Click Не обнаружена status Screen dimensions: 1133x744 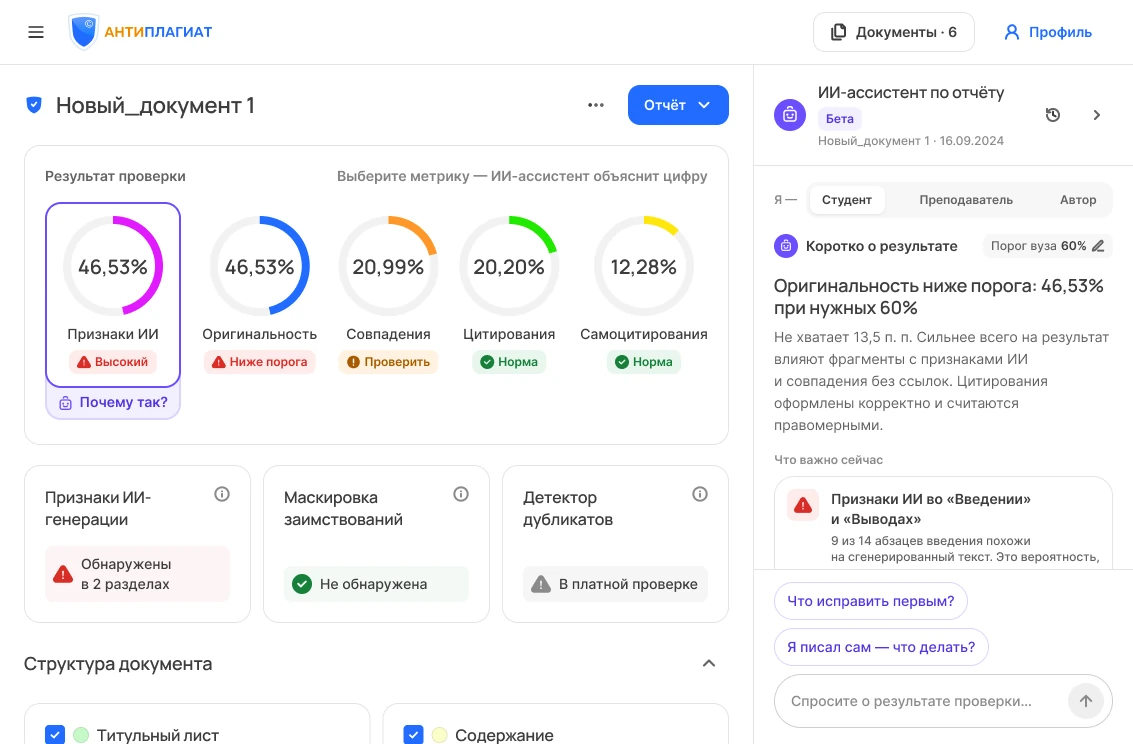click(376, 584)
